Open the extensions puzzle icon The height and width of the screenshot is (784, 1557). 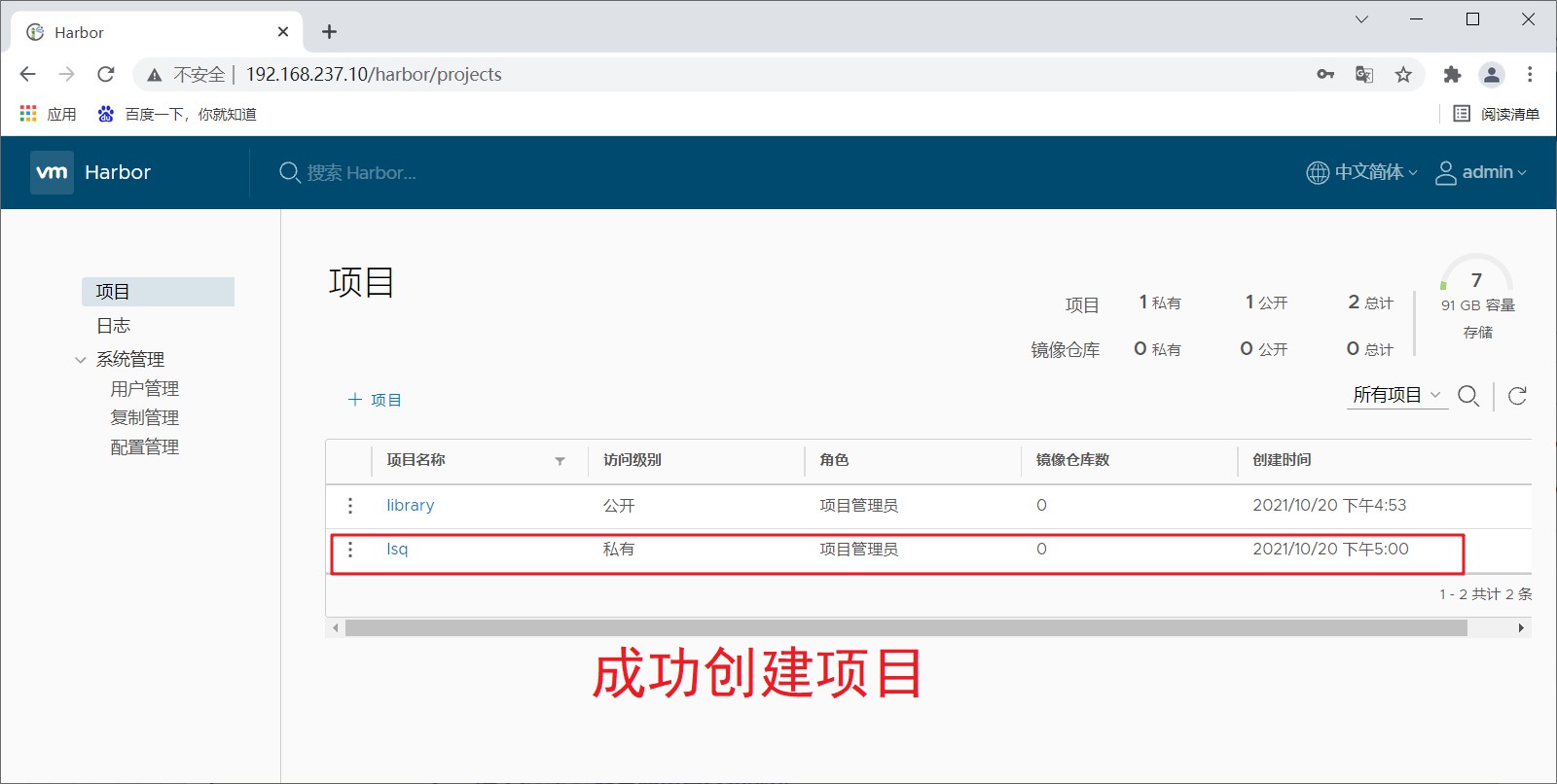coord(1452,74)
